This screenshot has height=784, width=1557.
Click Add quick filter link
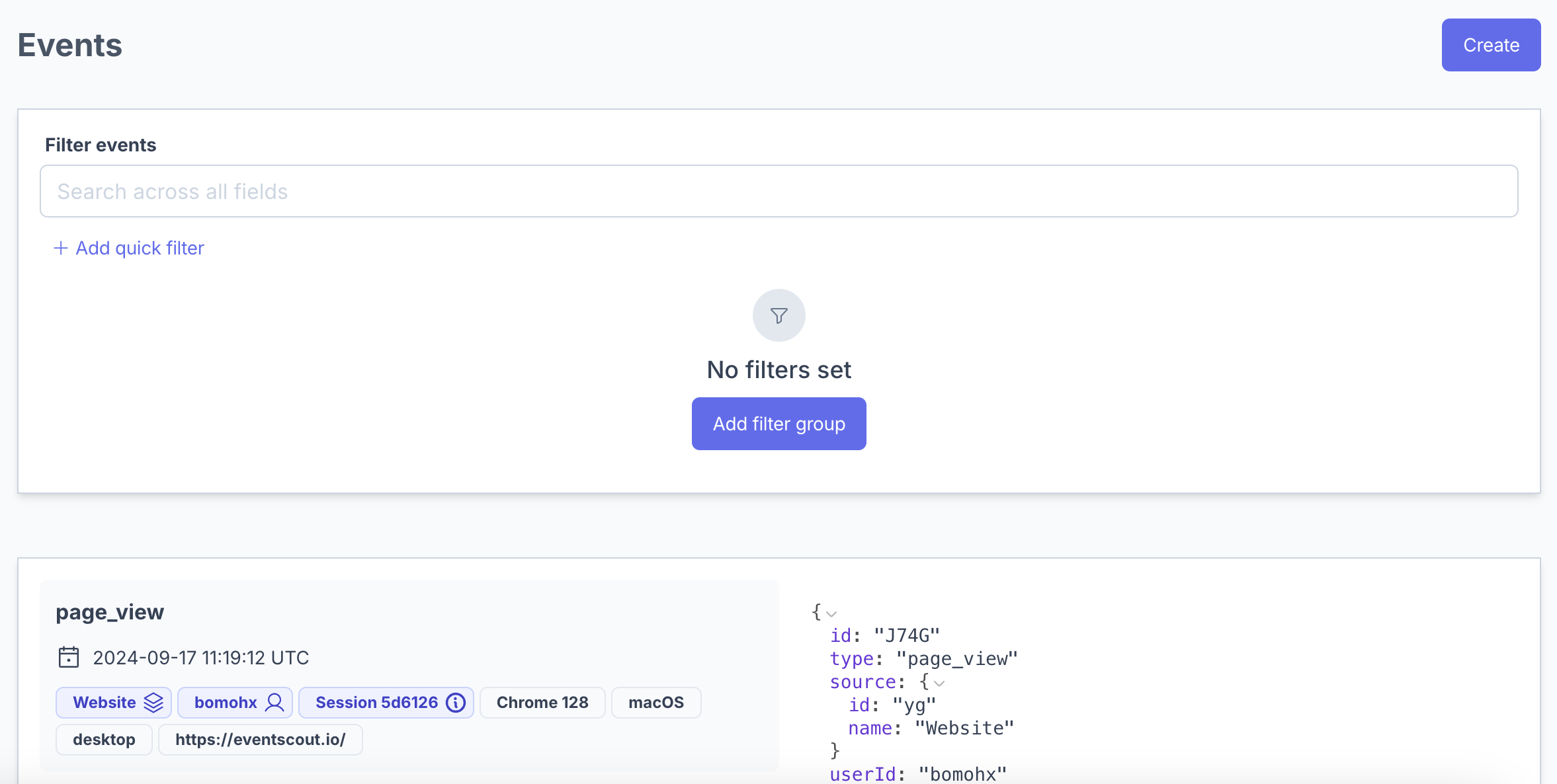tap(140, 248)
